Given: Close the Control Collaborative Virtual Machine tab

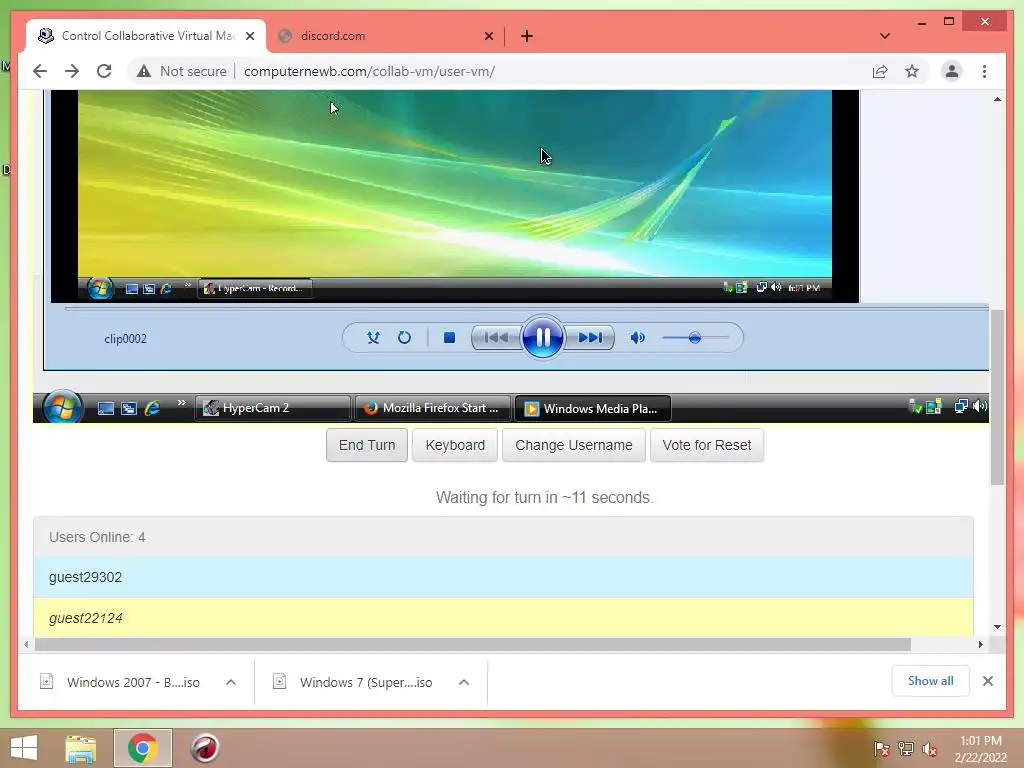Looking at the screenshot, I should coord(249,36).
